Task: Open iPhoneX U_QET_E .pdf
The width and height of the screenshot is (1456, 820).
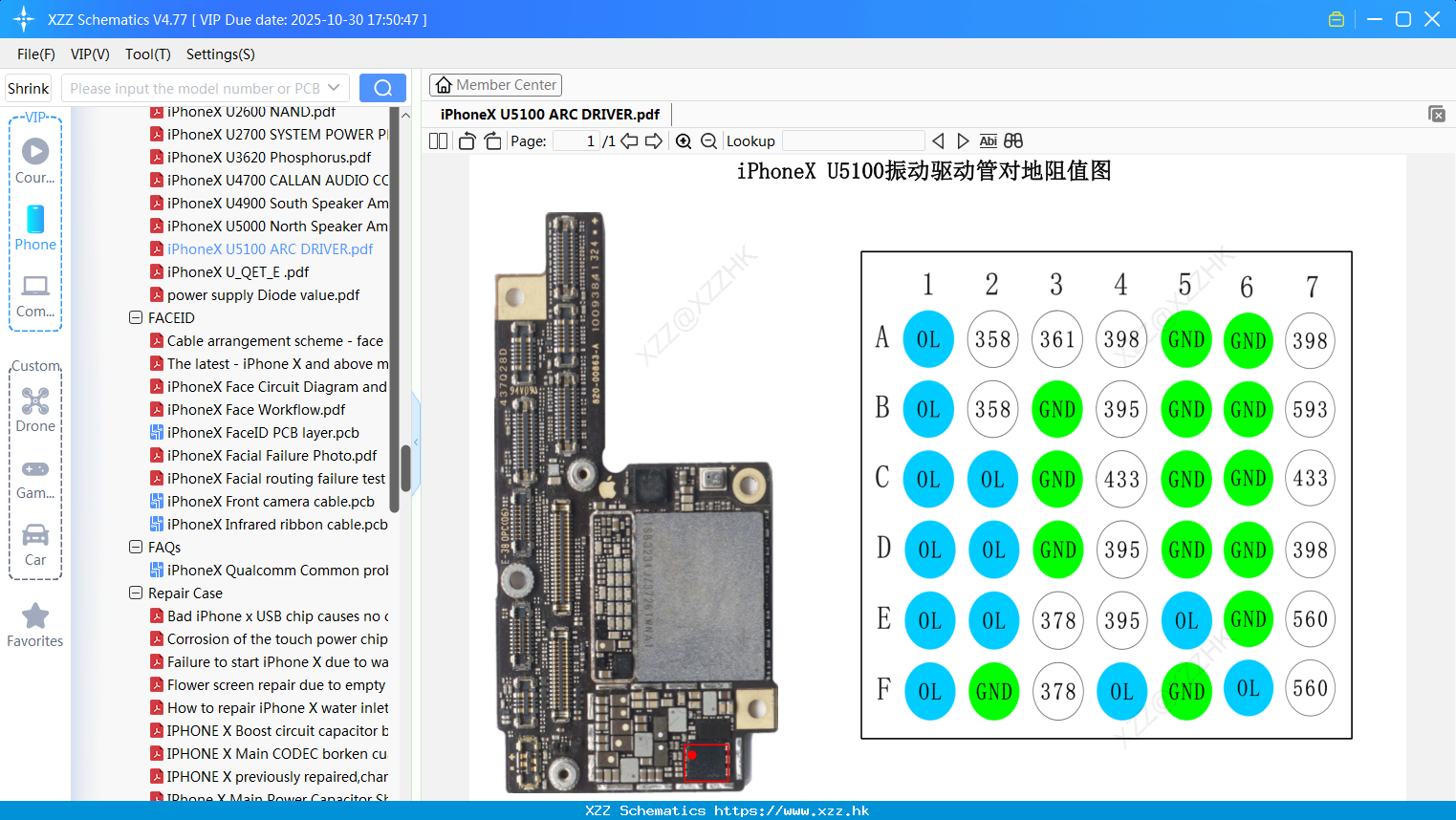Action: (x=237, y=271)
